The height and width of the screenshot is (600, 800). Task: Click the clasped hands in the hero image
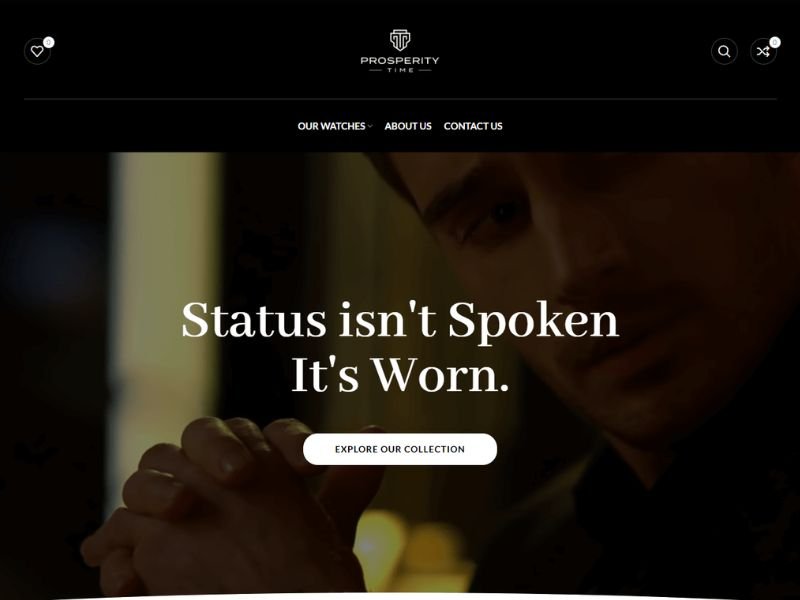pyautogui.click(x=230, y=505)
